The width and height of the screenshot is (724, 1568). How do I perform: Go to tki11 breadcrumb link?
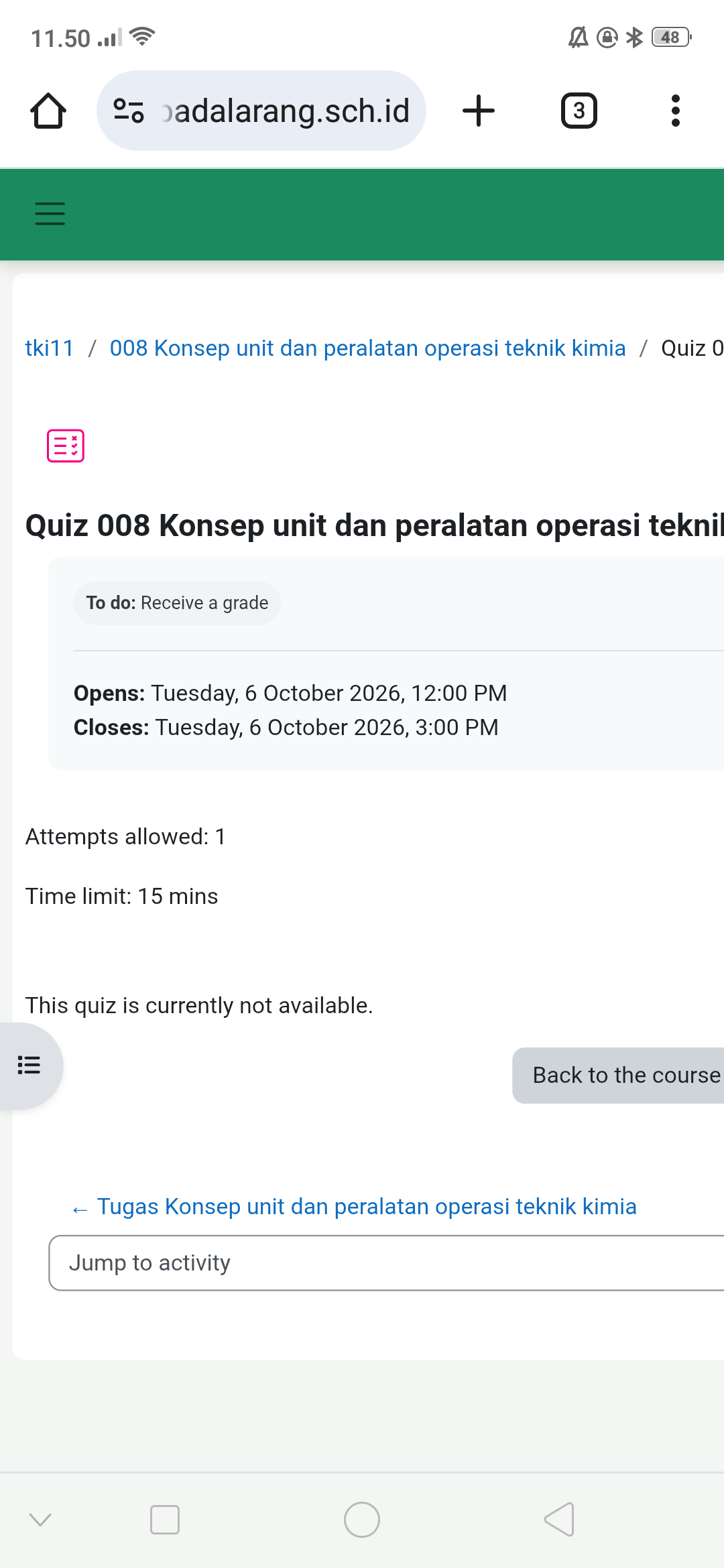(x=49, y=348)
